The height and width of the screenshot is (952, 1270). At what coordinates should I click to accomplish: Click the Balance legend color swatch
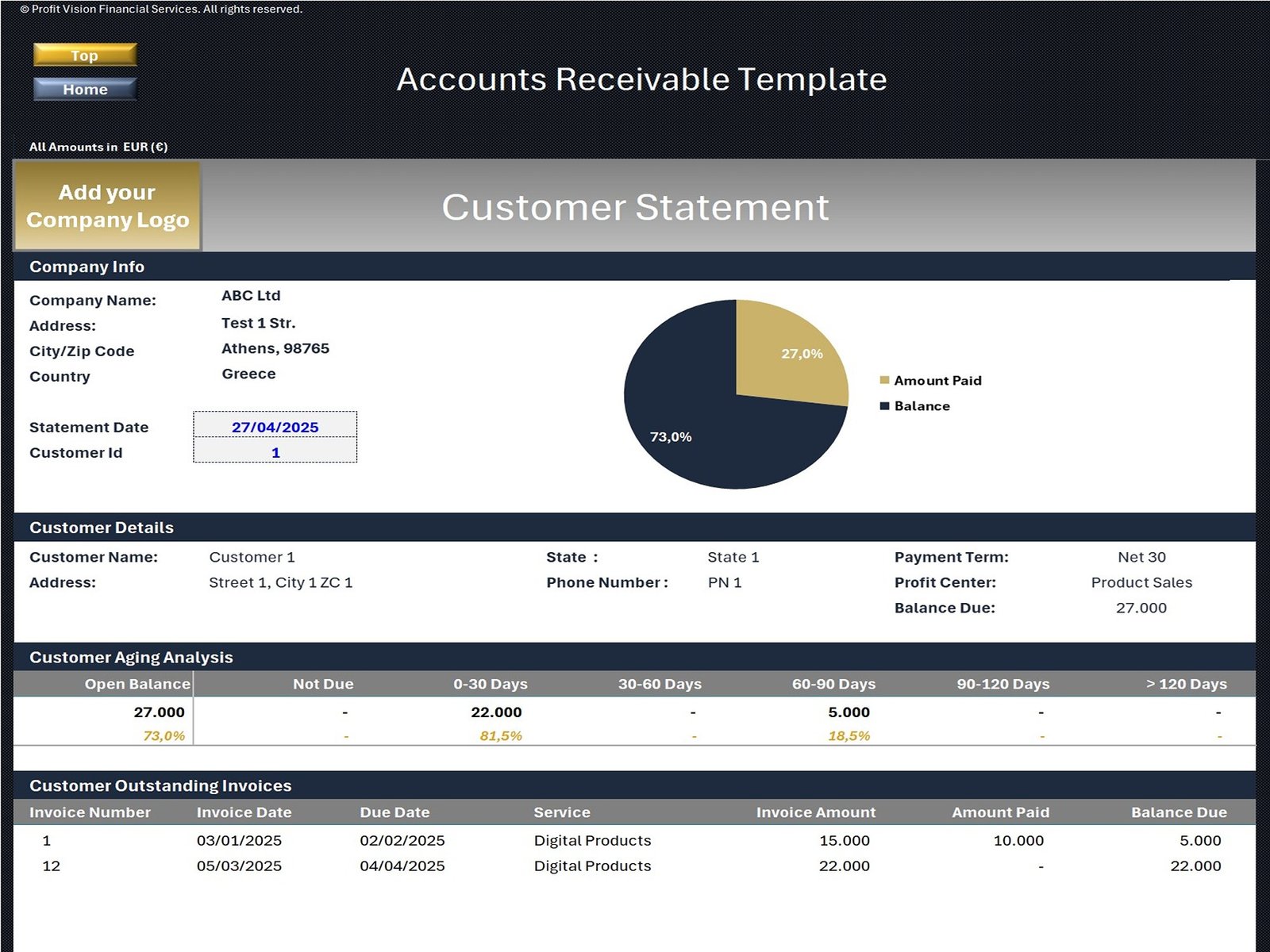[884, 405]
